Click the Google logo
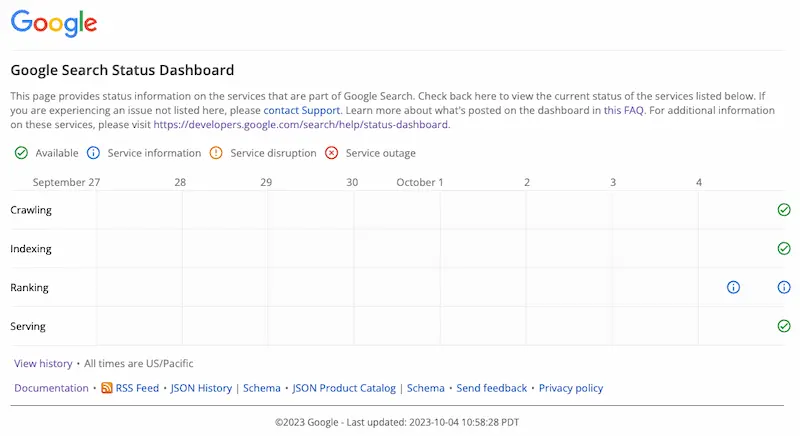 54,23
